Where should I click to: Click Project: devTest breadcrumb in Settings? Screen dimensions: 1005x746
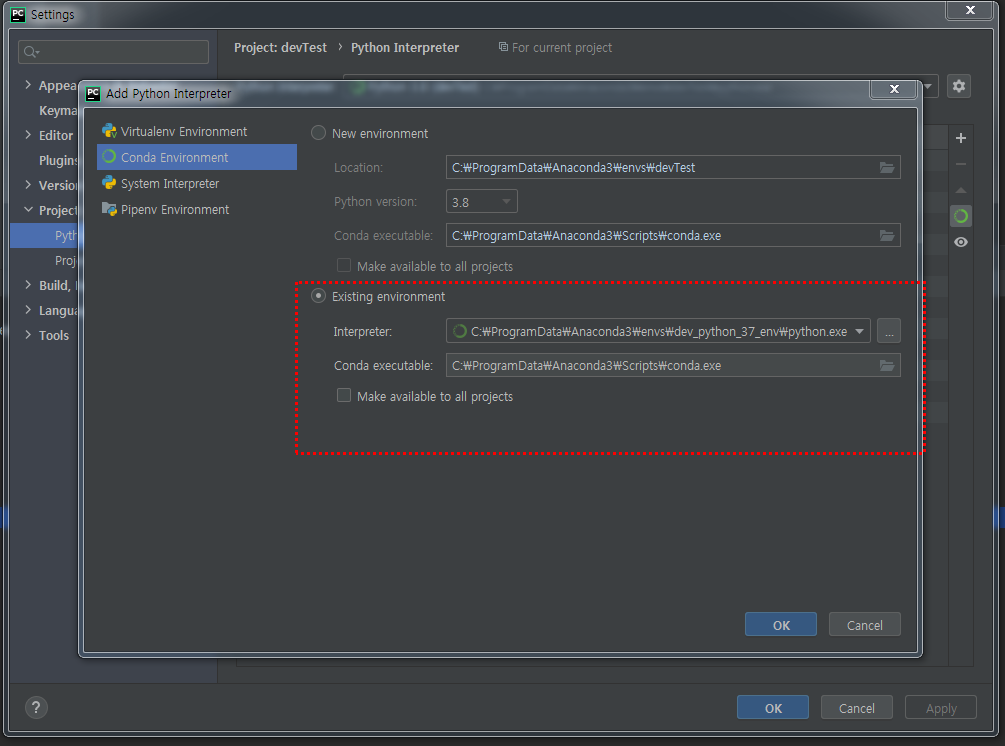coord(280,47)
